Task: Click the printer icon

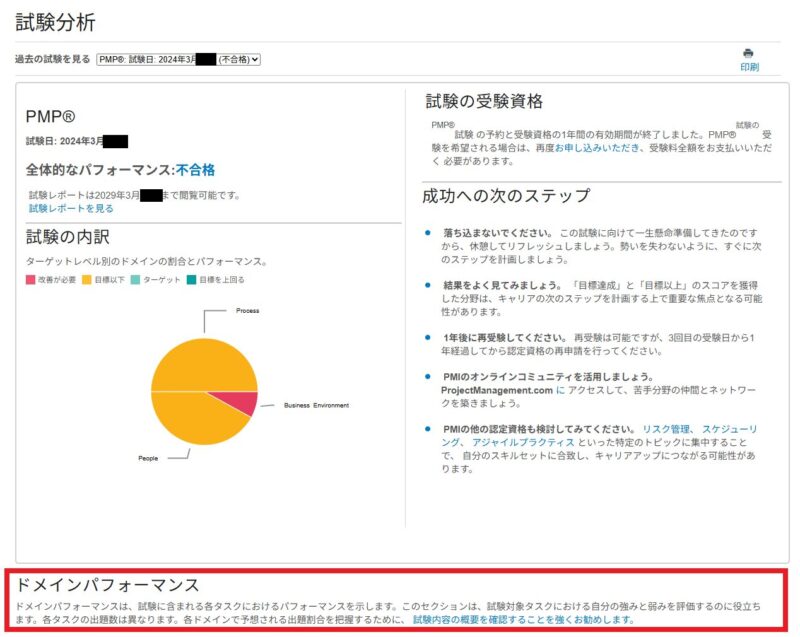Action: [x=748, y=53]
